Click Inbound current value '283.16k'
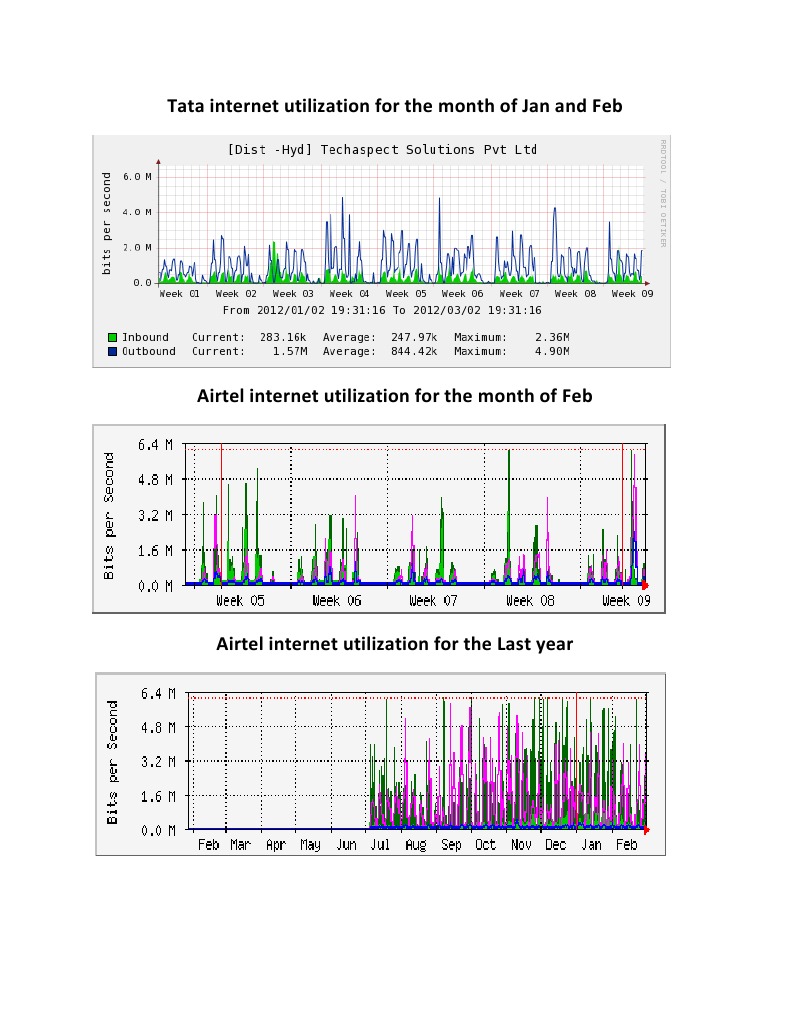The height and width of the screenshot is (1023, 791). (x=283, y=337)
